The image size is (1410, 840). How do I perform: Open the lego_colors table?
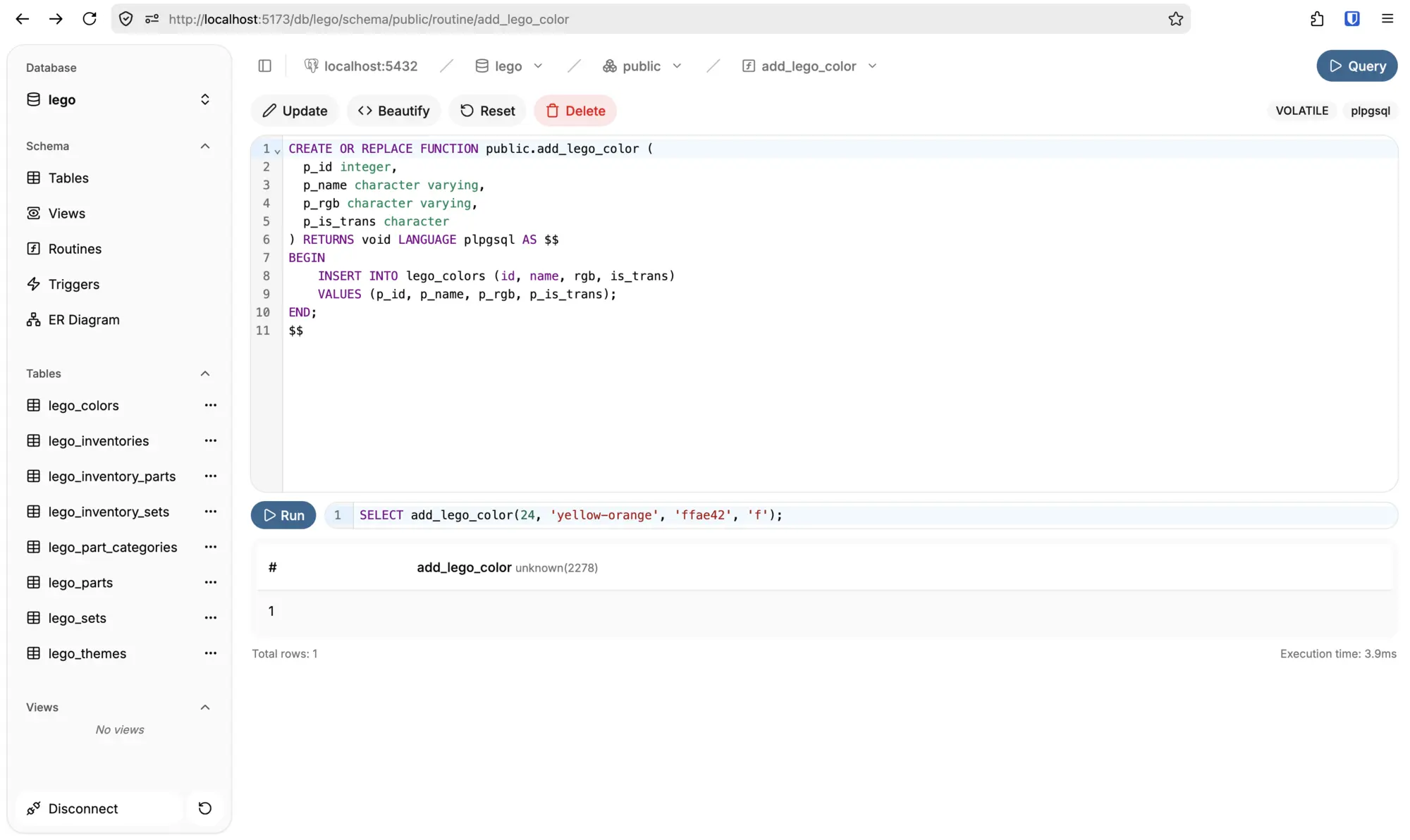point(83,405)
